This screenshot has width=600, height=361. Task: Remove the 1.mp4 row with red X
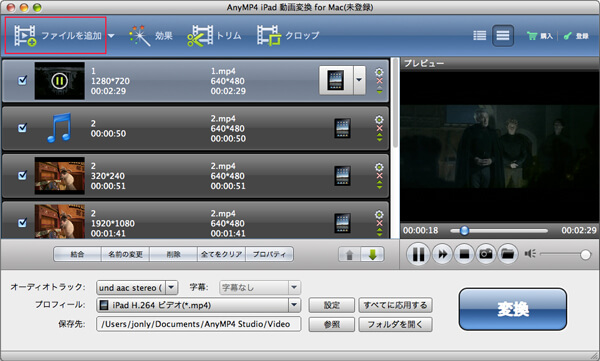[379, 81]
